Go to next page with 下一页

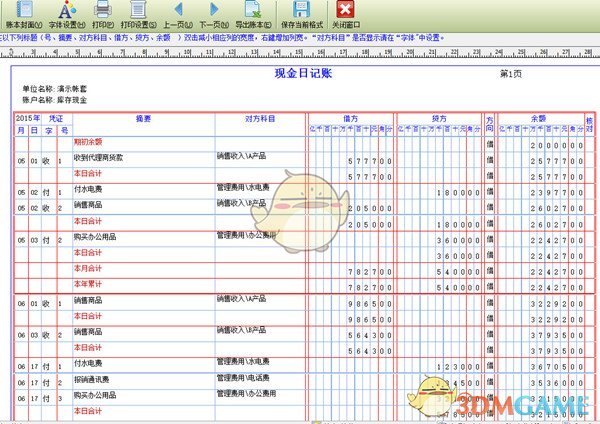coord(214,15)
